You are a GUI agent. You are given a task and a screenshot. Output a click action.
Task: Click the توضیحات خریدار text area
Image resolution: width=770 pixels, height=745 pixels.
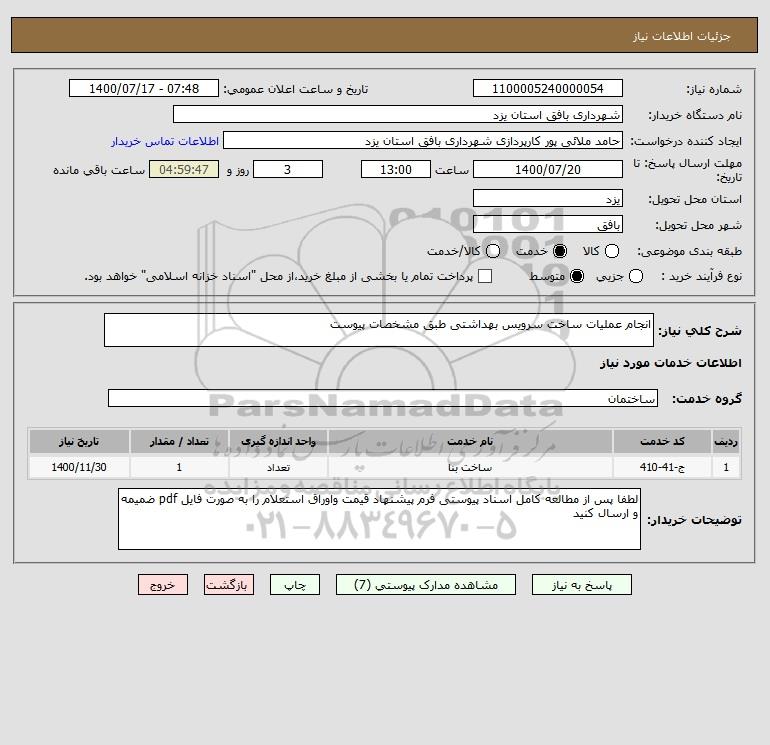click(379, 519)
